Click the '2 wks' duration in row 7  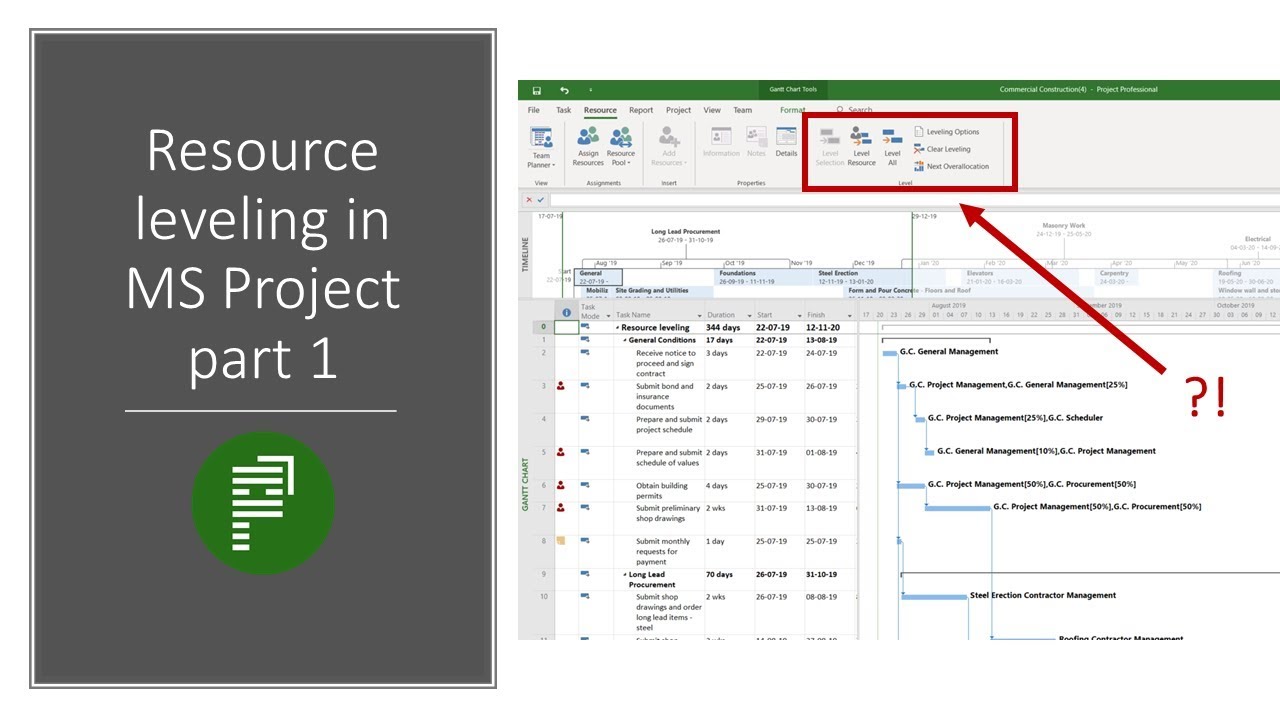click(x=717, y=508)
